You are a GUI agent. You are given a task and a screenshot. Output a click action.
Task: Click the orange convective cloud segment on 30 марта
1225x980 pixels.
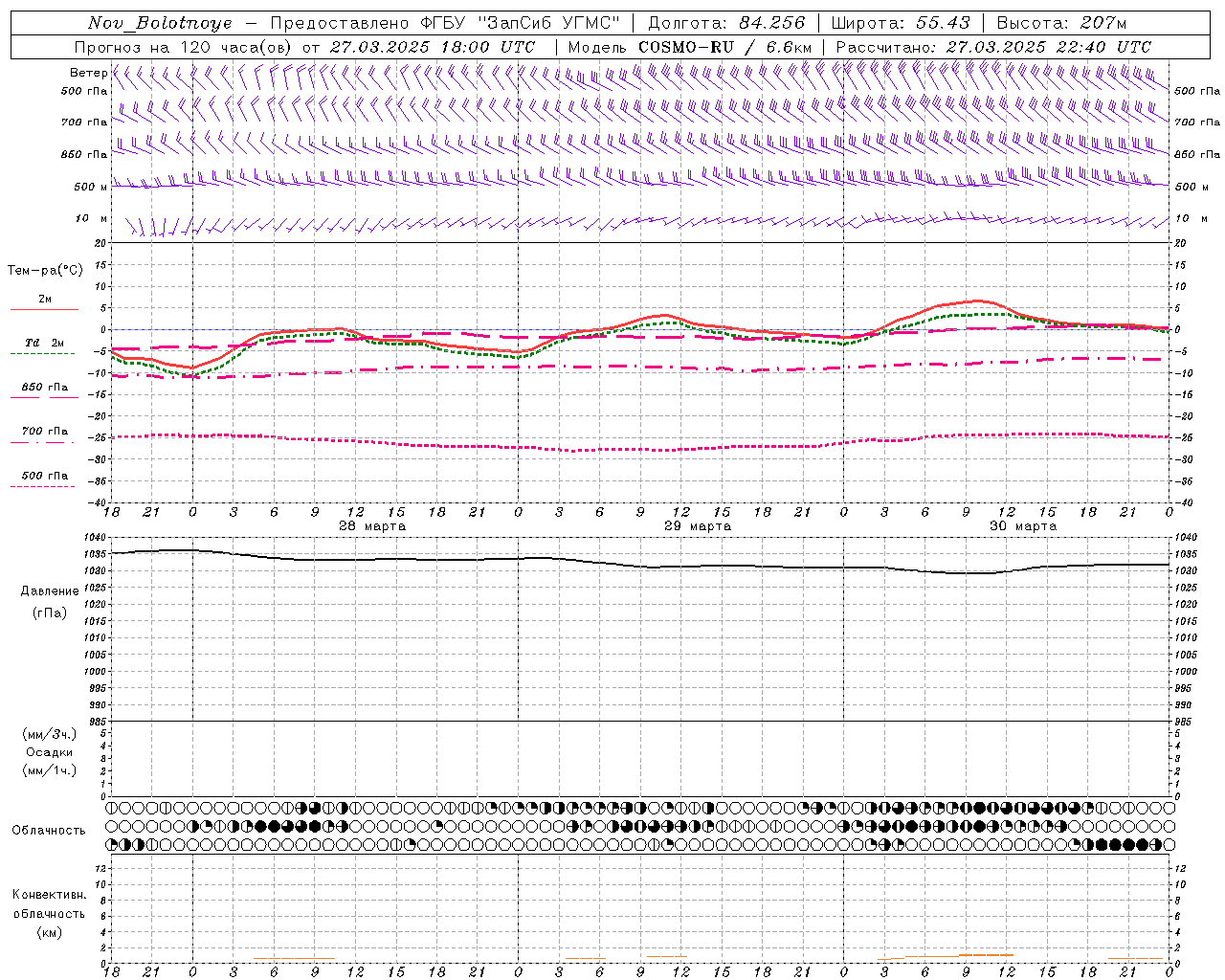click(x=986, y=955)
